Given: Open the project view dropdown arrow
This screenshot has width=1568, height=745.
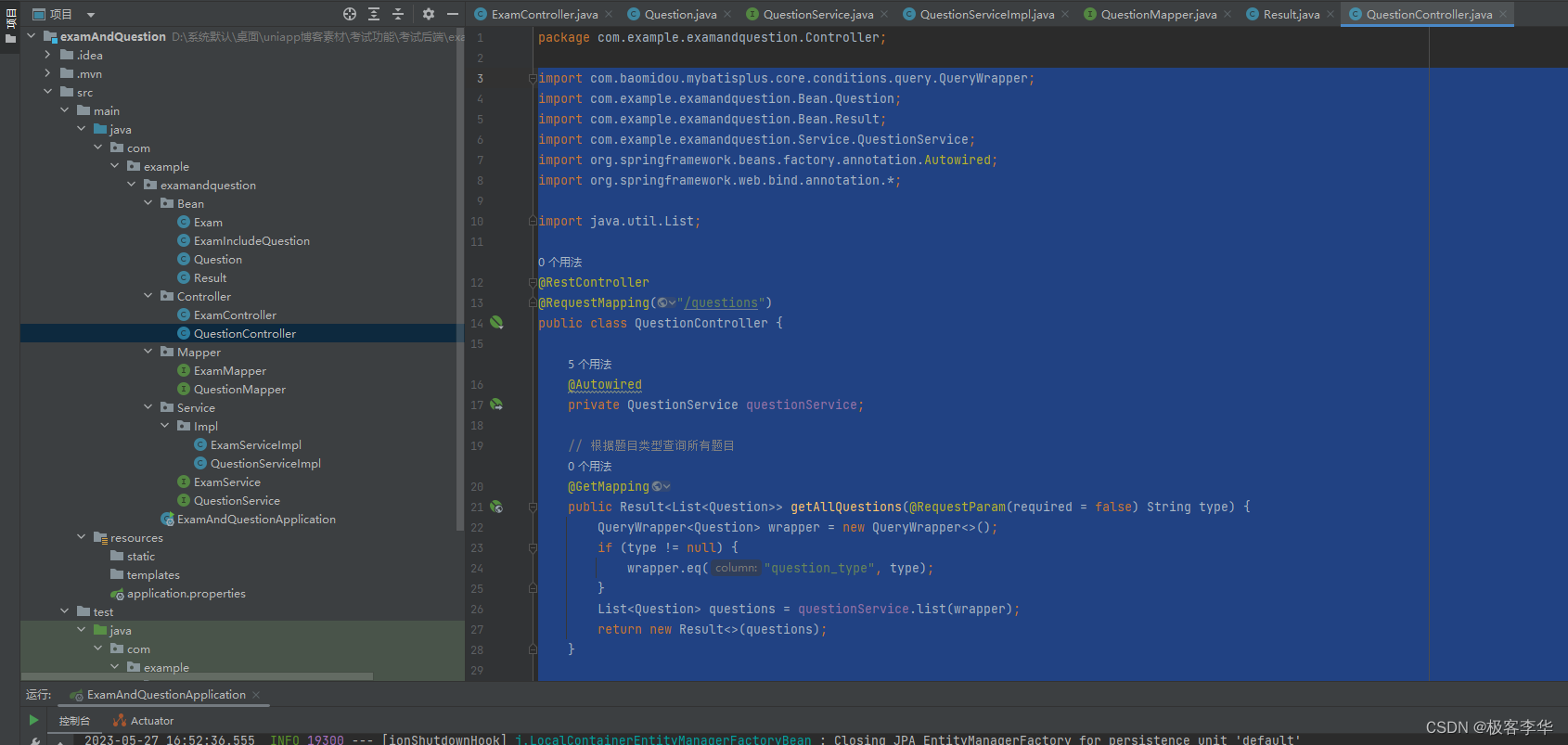Looking at the screenshot, I should [x=91, y=15].
